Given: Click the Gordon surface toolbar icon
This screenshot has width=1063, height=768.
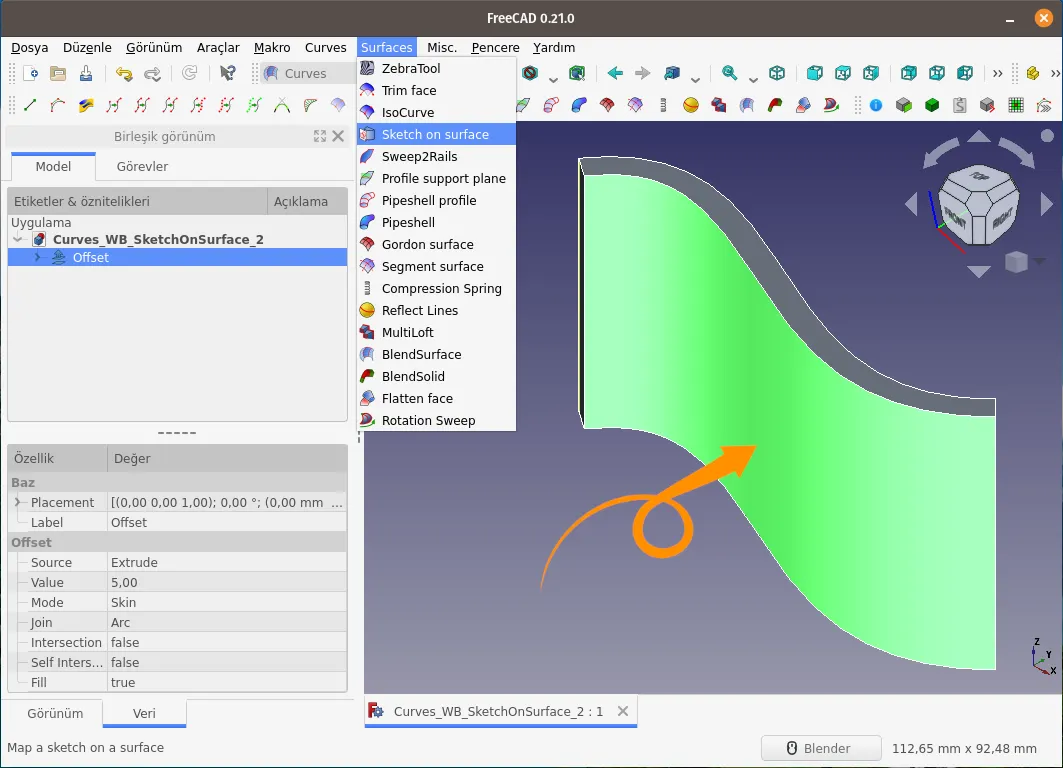Looking at the screenshot, I should [607, 105].
